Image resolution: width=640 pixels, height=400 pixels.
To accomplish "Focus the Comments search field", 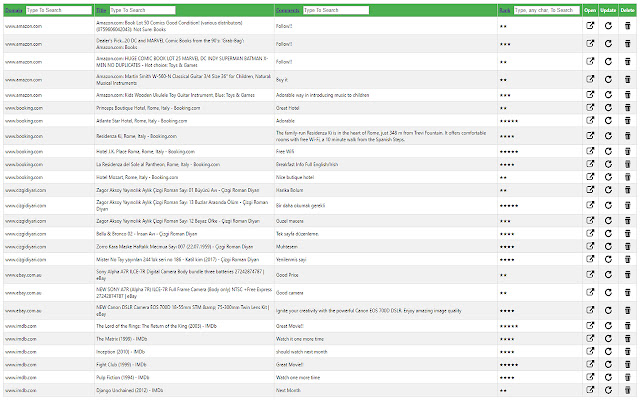I will 336,10.
